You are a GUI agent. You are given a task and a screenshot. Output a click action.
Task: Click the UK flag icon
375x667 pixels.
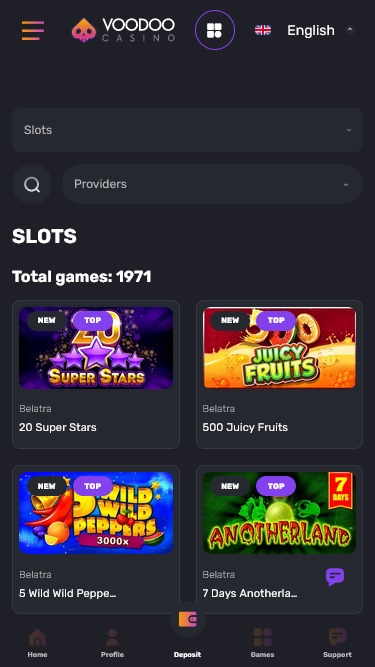tap(263, 30)
